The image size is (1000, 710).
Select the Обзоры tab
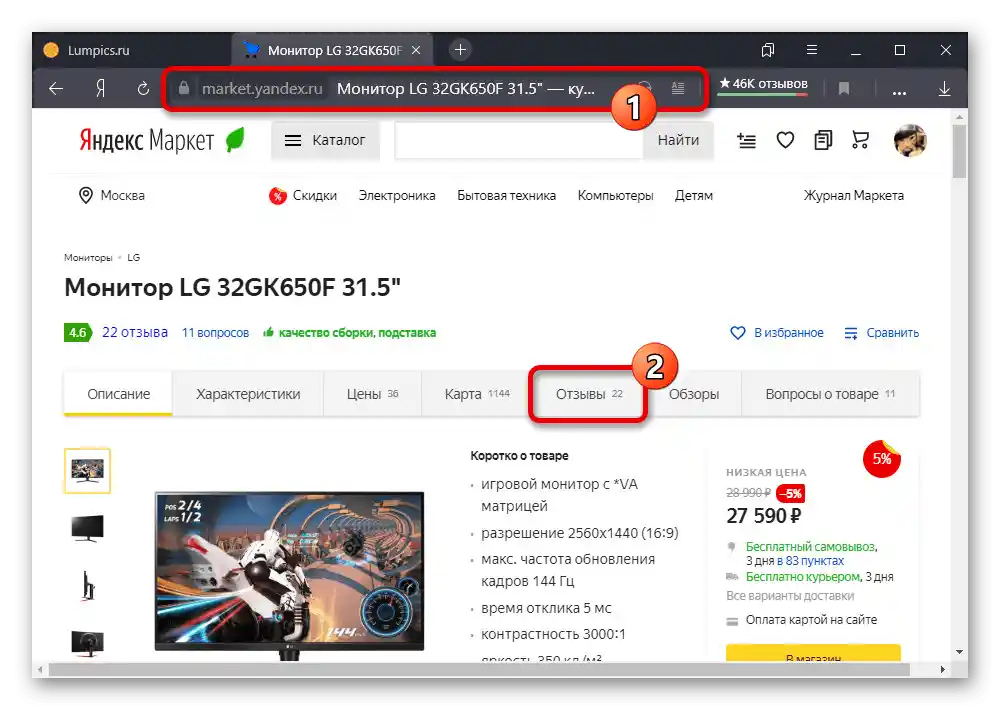click(x=694, y=394)
